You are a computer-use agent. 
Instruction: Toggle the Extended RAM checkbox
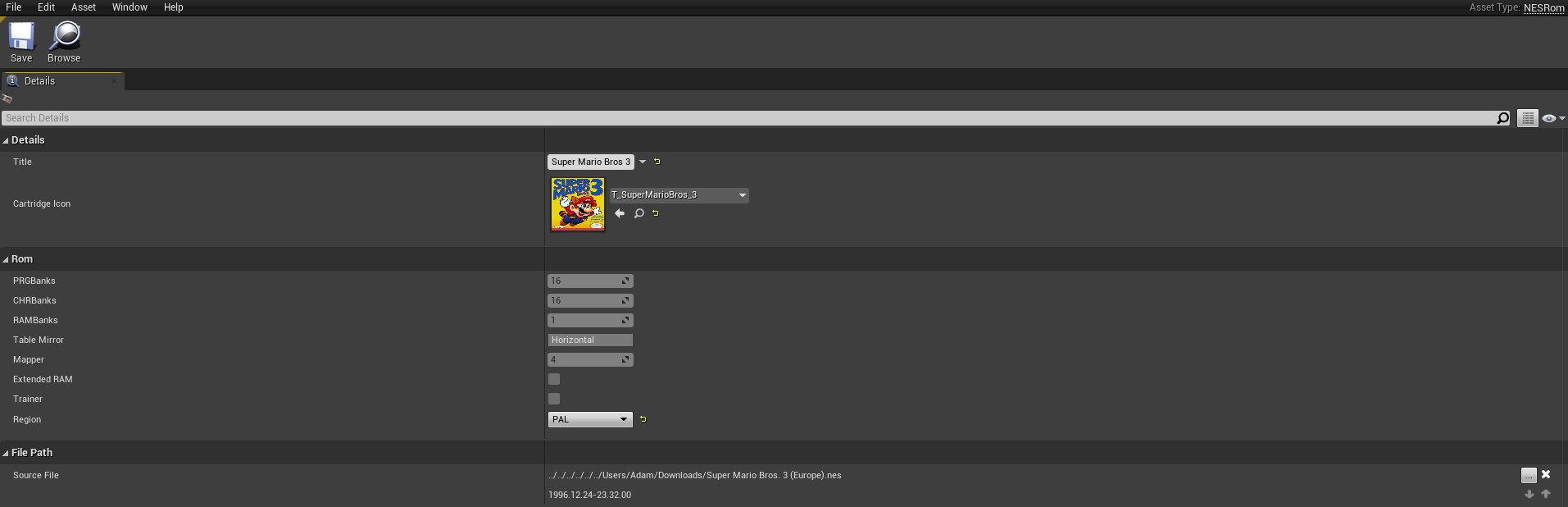tap(554, 379)
